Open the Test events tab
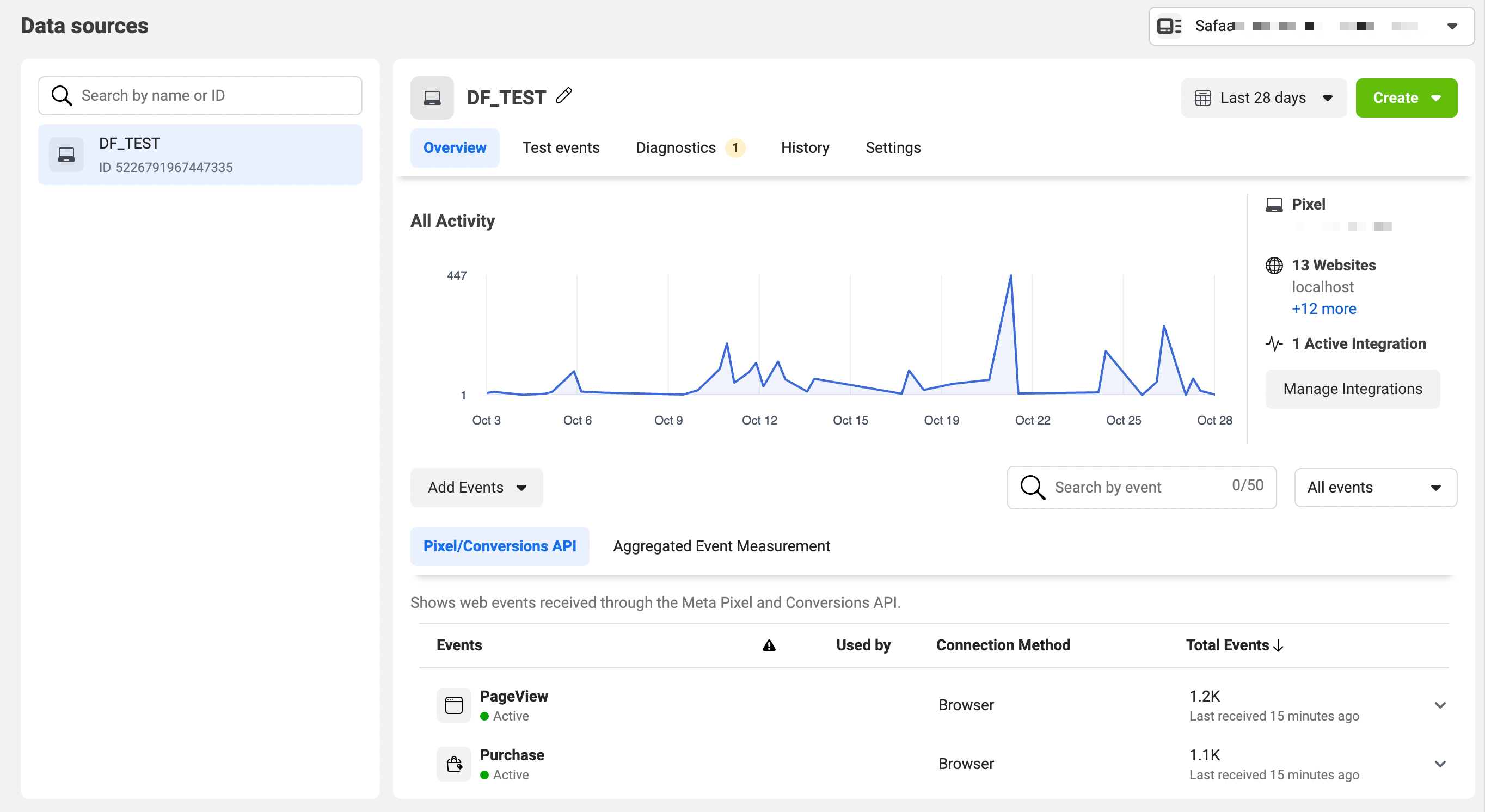This screenshot has width=1485, height=812. pos(561,148)
